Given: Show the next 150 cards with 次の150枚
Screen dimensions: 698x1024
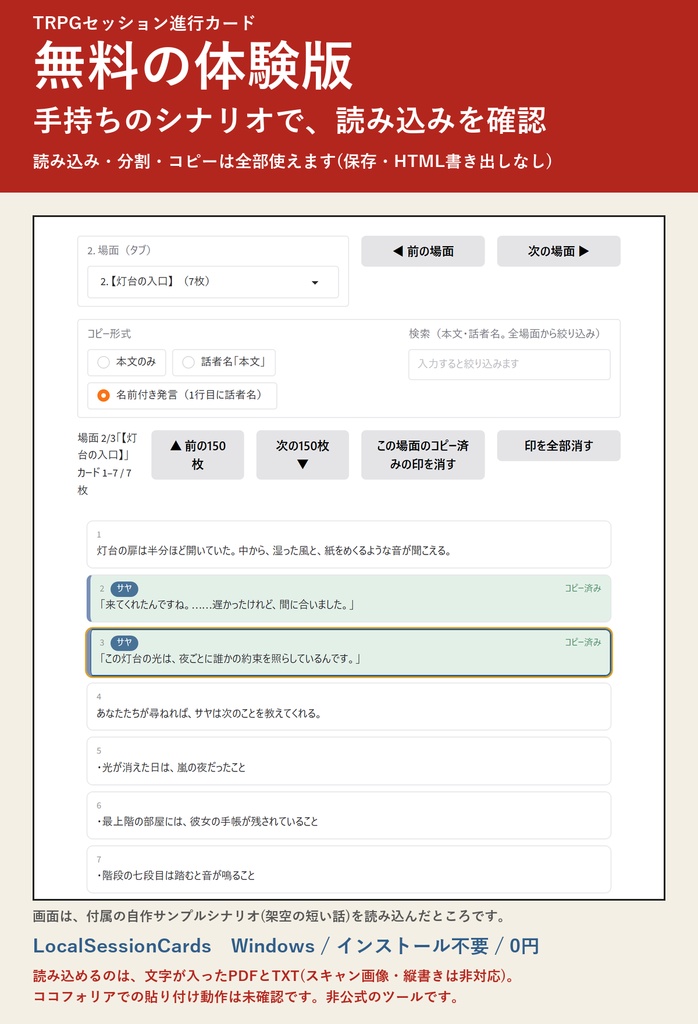Looking at the screenshot, I should pos(302,455).
